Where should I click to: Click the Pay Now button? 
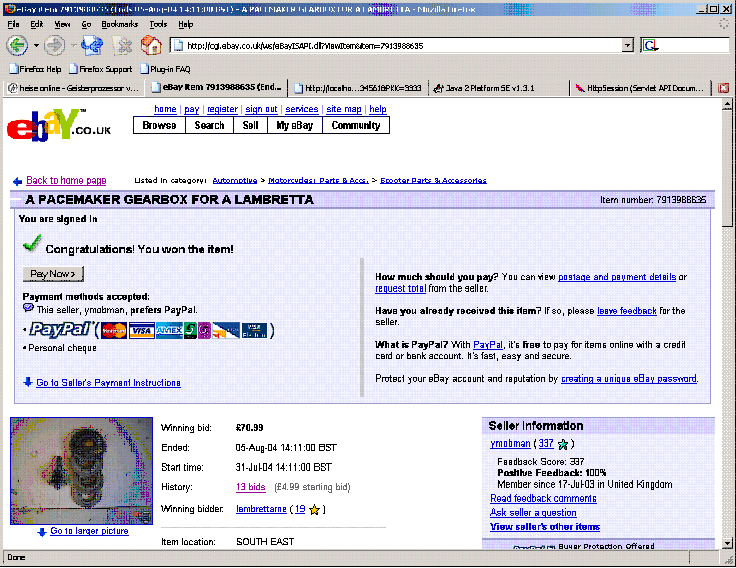pos(53,274)
